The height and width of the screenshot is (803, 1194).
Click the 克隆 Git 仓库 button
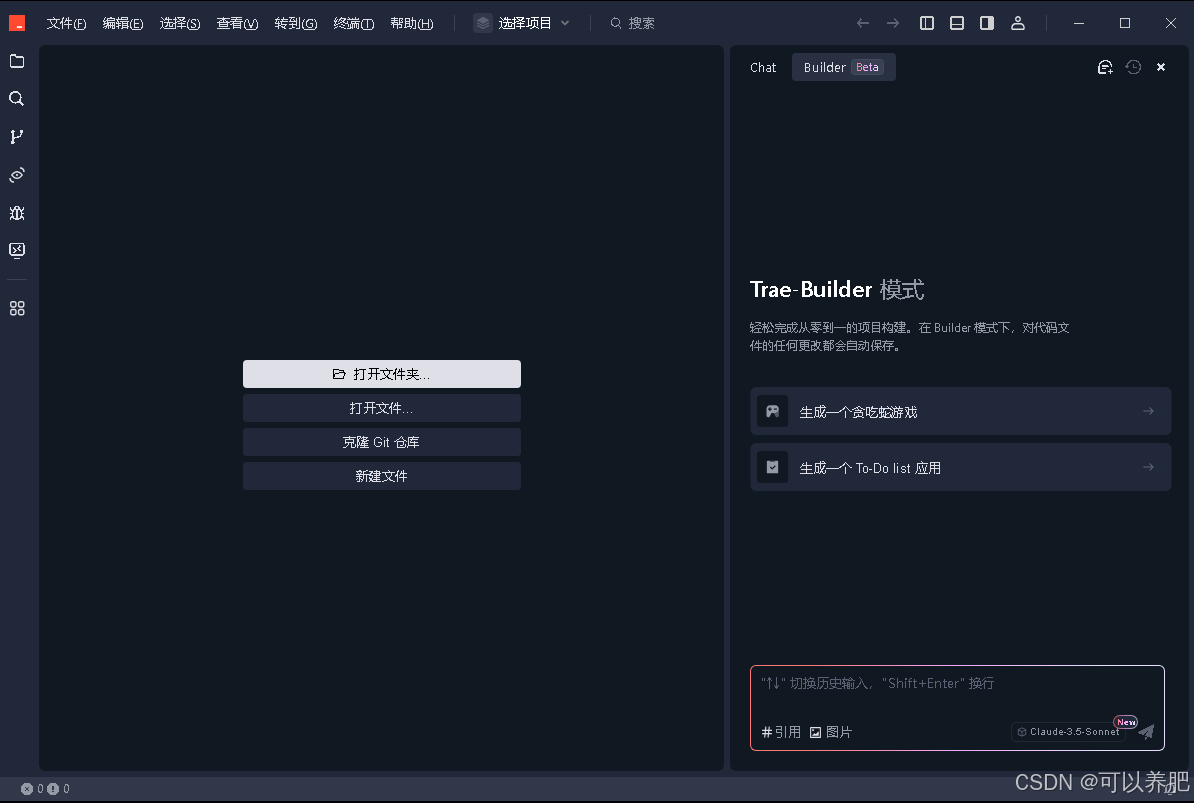tap(382, 442)
